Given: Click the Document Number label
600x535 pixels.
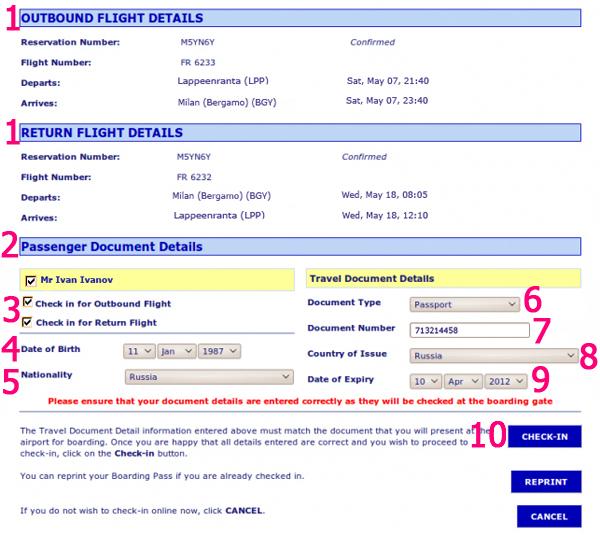Looking at the screenshot, I should (x=351, y=328).
